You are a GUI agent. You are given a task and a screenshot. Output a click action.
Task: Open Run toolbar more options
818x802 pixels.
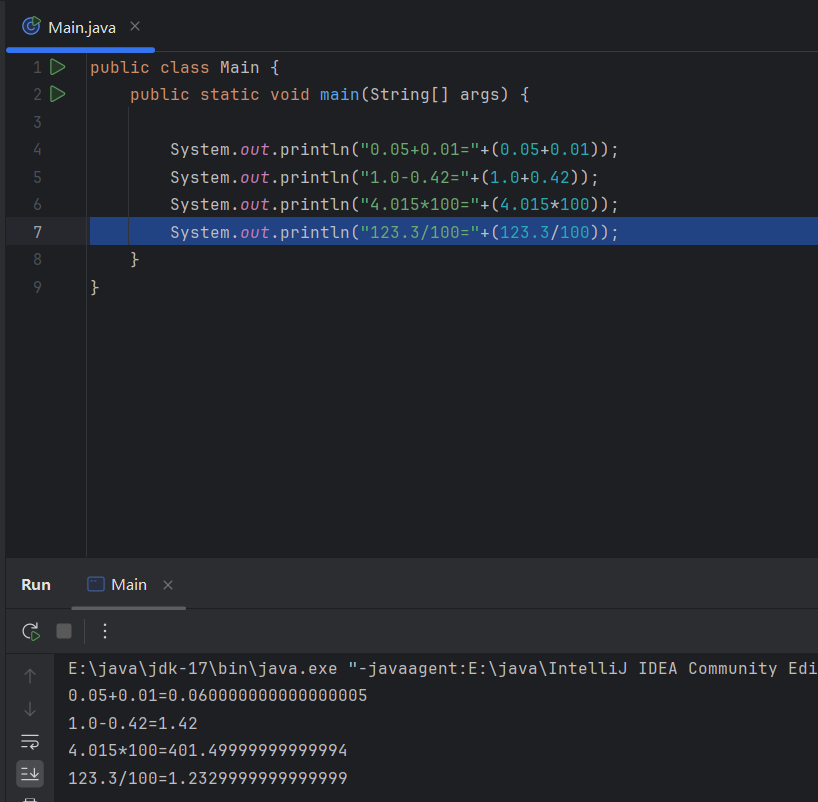point(105,631)
